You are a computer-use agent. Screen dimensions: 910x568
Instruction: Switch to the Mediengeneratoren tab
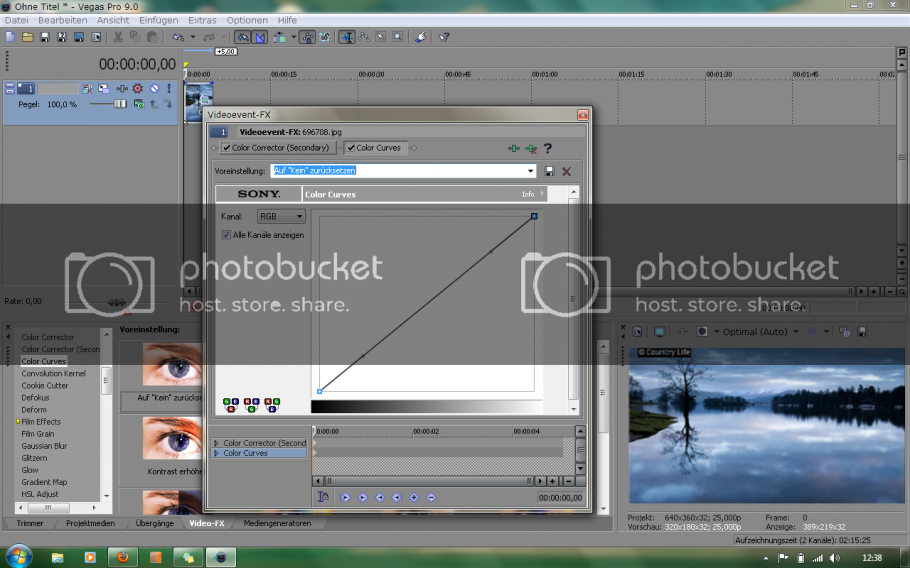click(x=277, y=523)
